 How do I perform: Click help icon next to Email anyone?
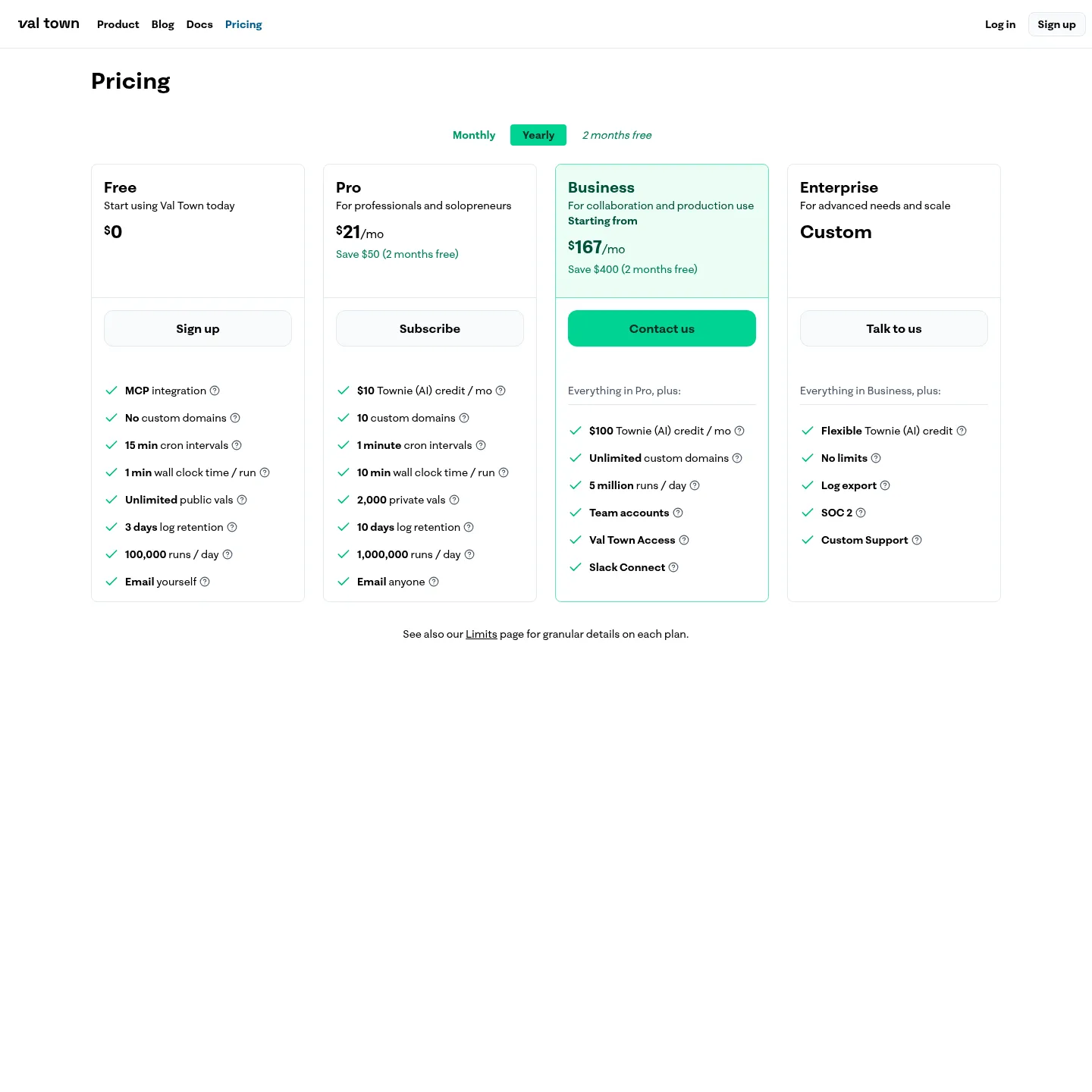[x=434, y=582]
